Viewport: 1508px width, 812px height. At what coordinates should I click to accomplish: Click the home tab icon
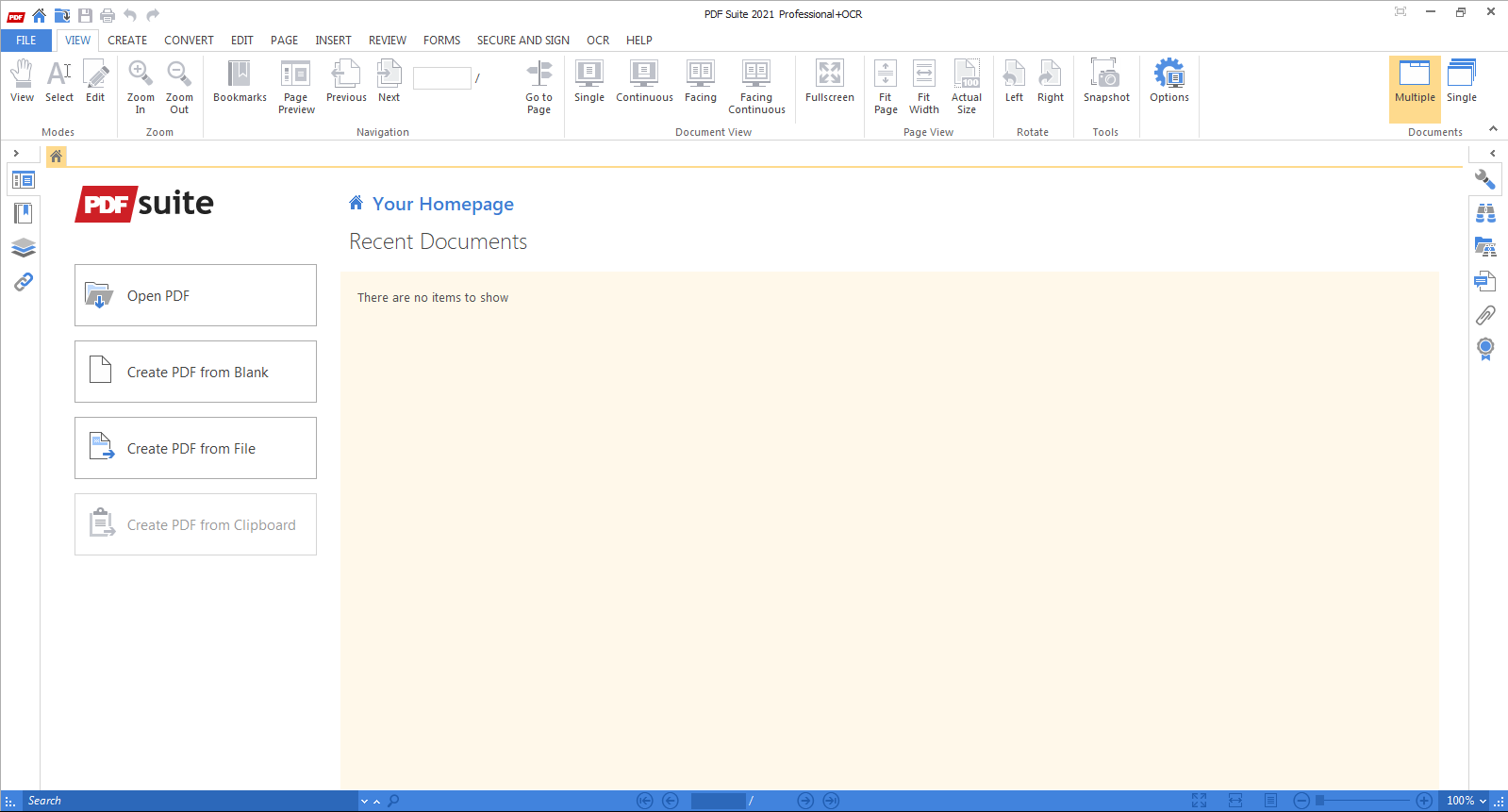pos(57,156)
